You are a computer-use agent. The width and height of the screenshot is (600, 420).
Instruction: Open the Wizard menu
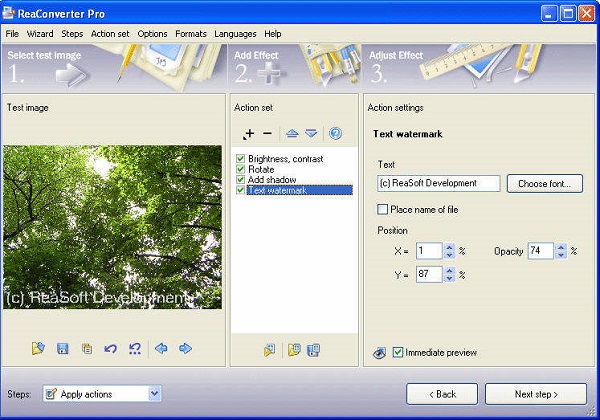click(x=40, y=34)
